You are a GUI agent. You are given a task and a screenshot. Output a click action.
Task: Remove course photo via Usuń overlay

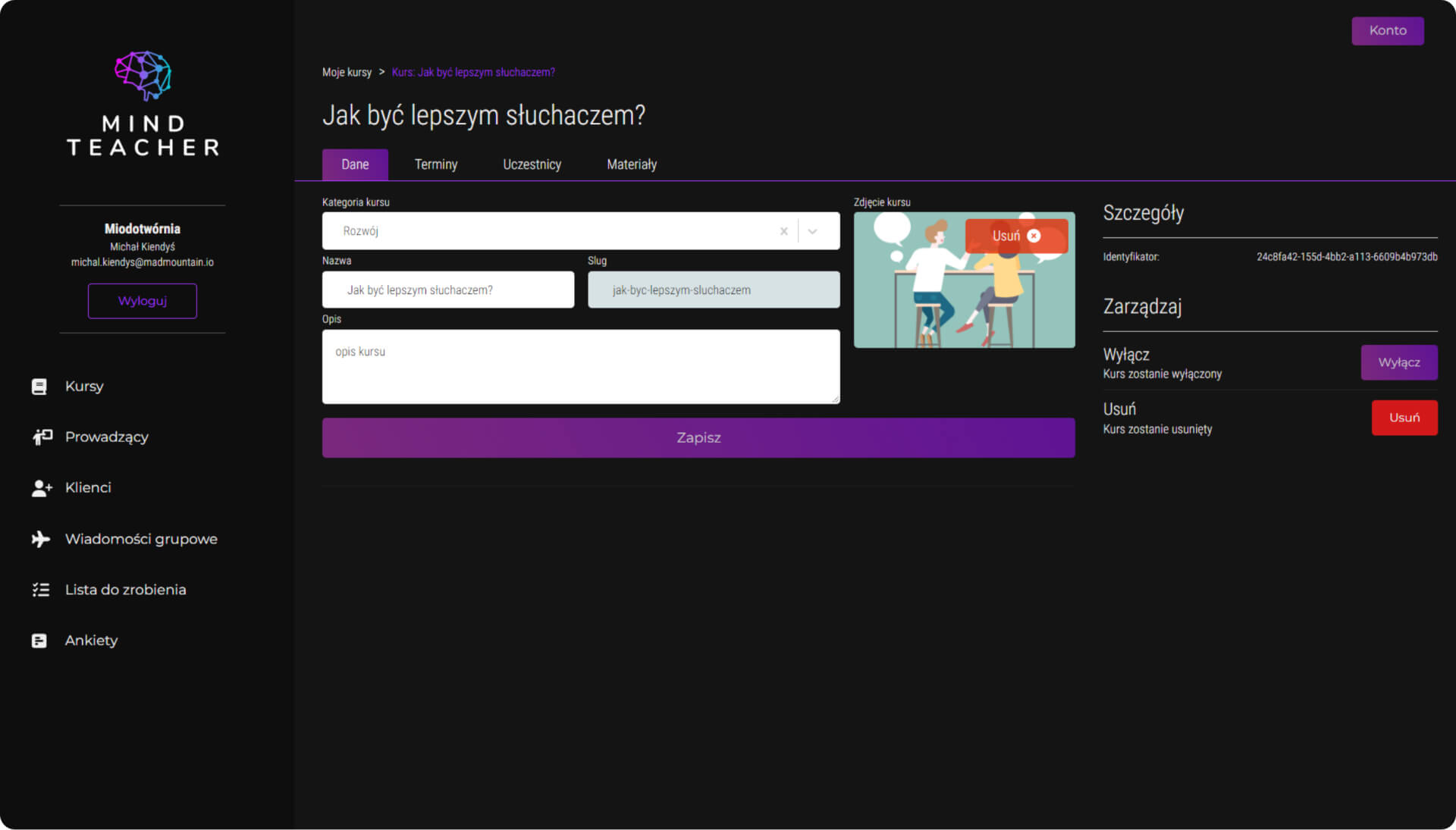pyautogui.click(x=1016, y=236)
